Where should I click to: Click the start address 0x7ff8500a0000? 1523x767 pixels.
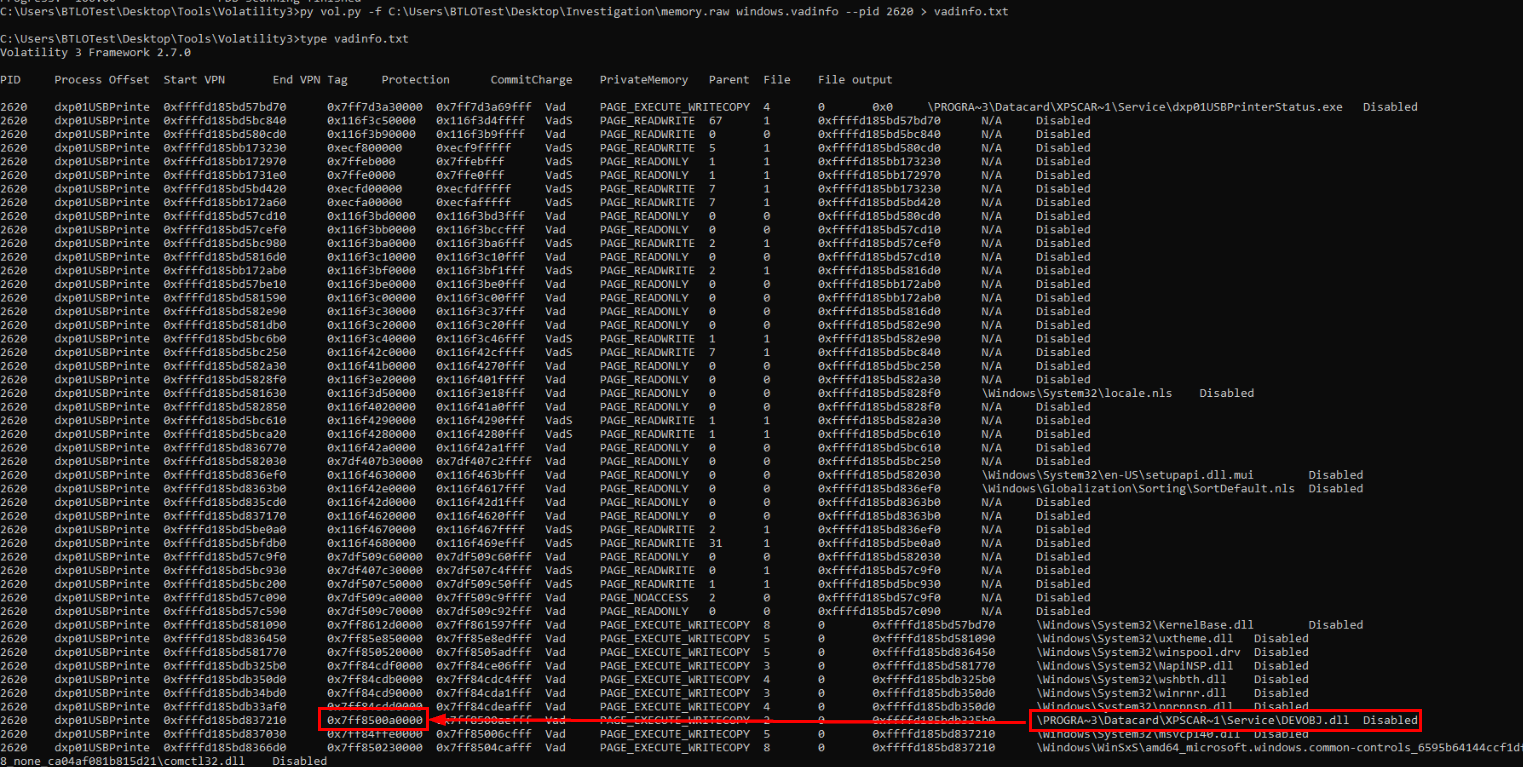tap(374, 720)
